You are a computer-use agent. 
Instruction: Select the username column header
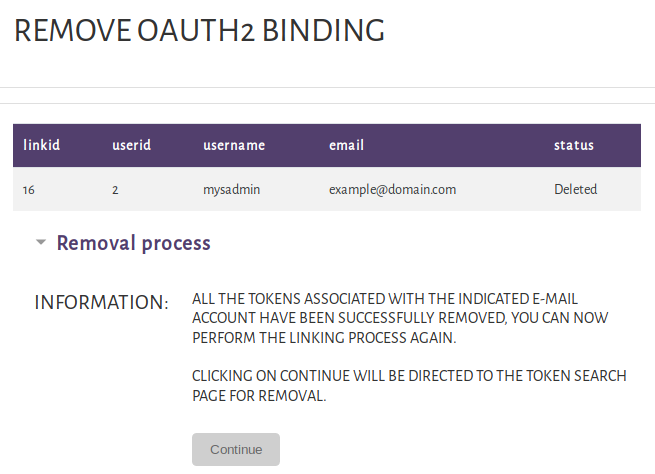click(234, 145)
